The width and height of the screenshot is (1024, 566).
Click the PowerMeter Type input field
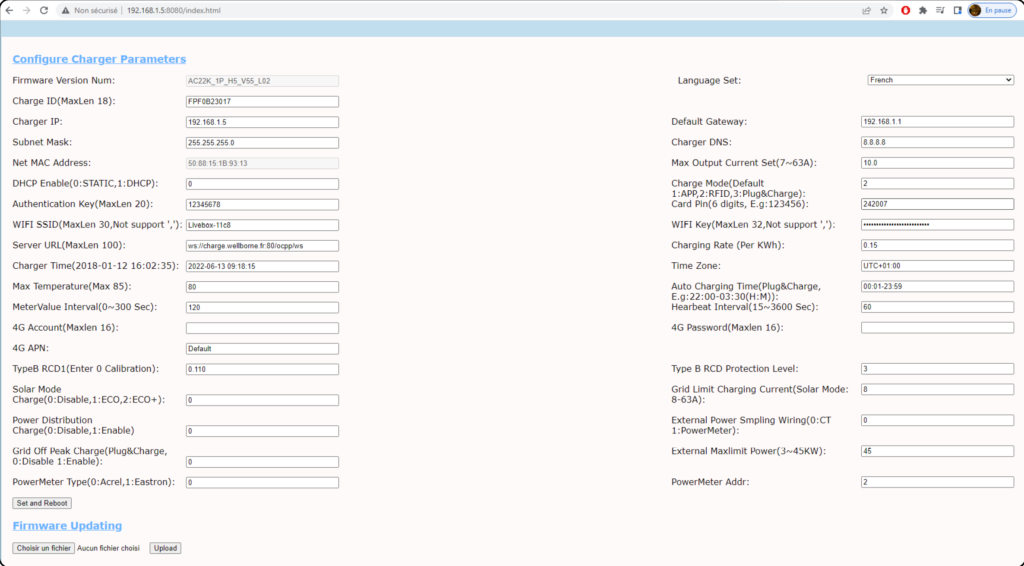[x=262, y=483]
